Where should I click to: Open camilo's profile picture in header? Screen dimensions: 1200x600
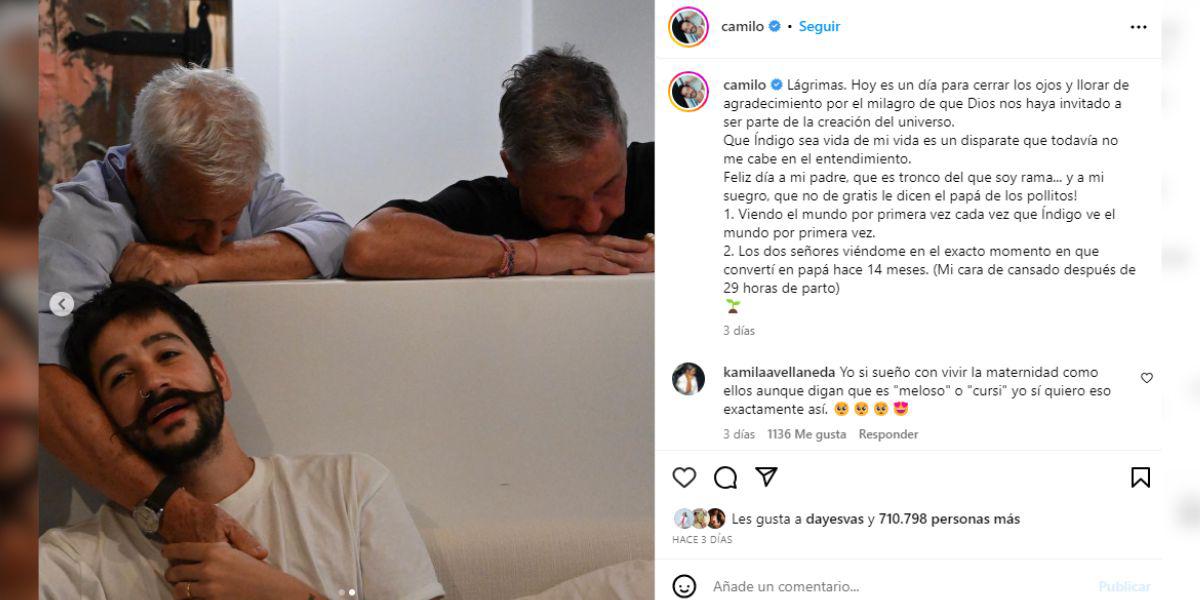tap(688, 27)
